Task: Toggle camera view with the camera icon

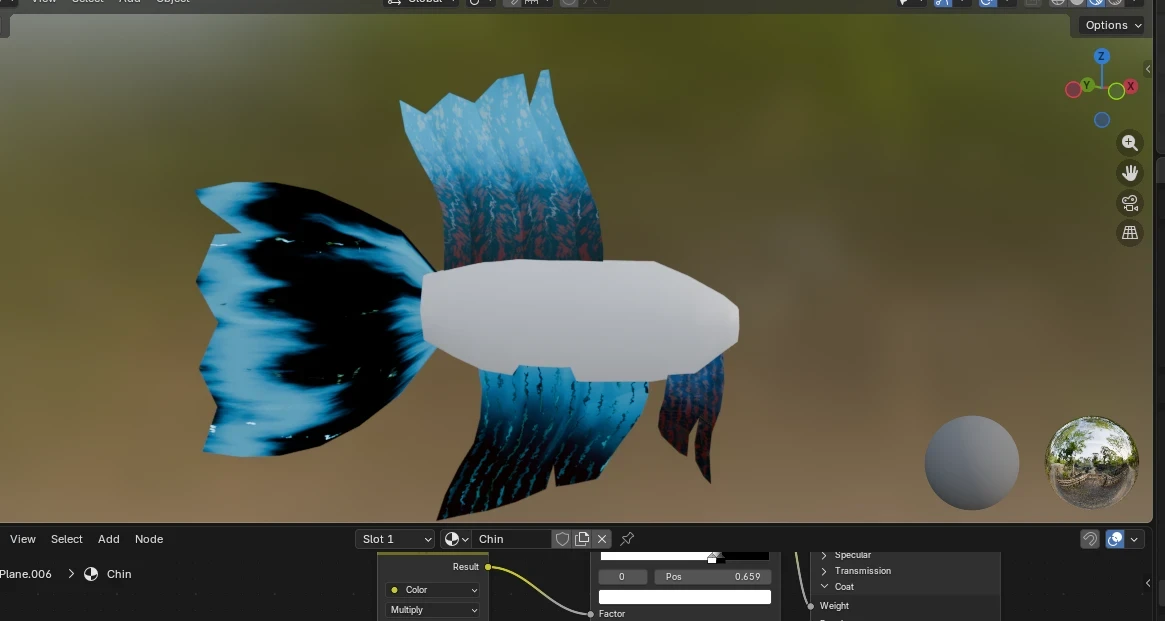Action: click(1129, 203)
